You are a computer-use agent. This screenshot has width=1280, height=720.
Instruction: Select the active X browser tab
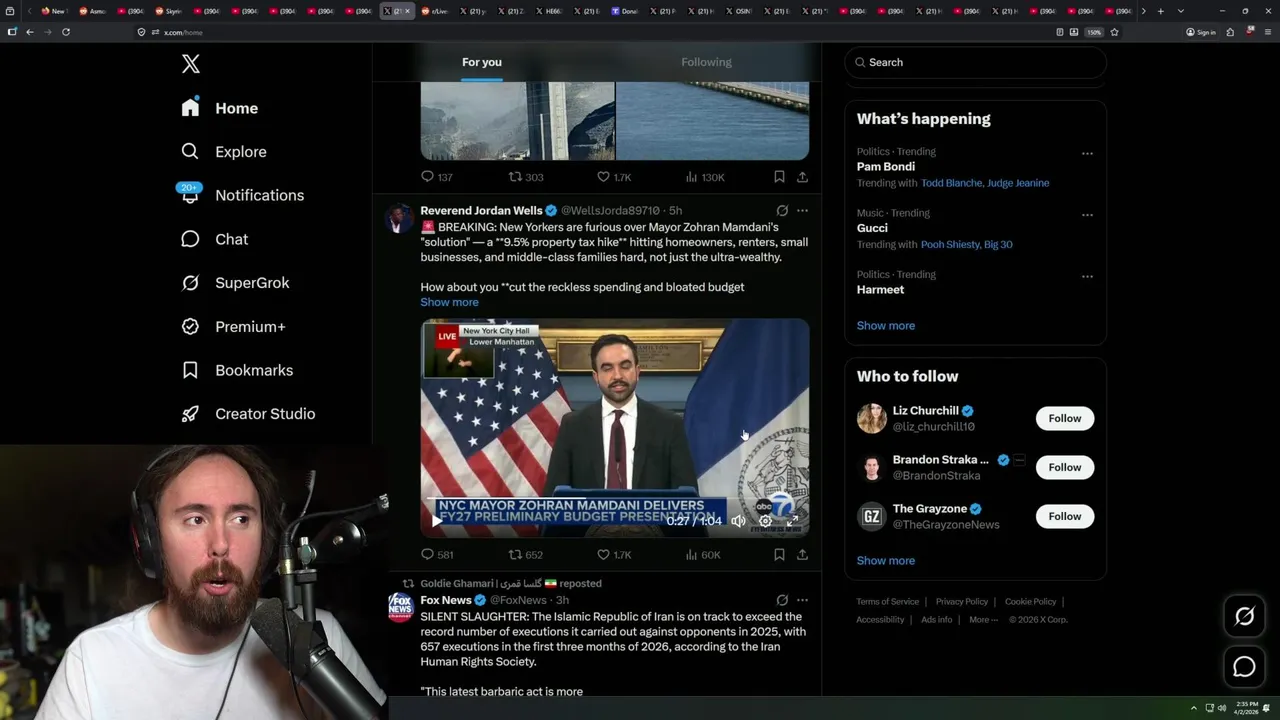point(396,11)
